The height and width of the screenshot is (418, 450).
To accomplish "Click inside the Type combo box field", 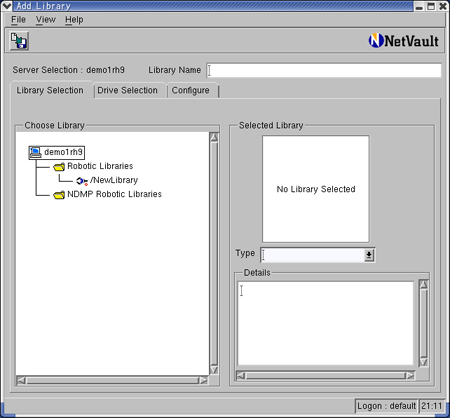I will click(x=313, y=255).
